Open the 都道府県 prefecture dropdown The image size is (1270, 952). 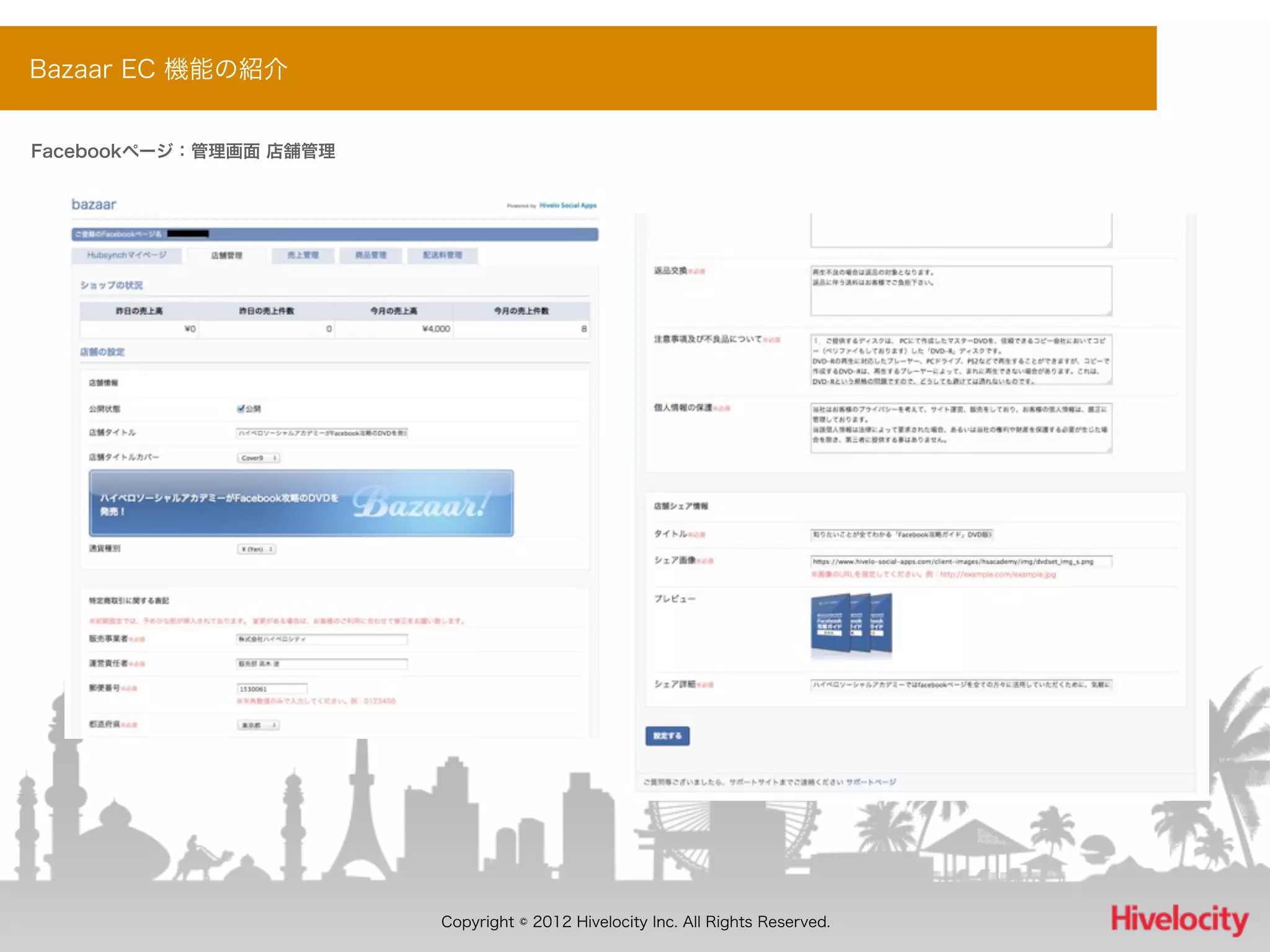pos(258,725)
